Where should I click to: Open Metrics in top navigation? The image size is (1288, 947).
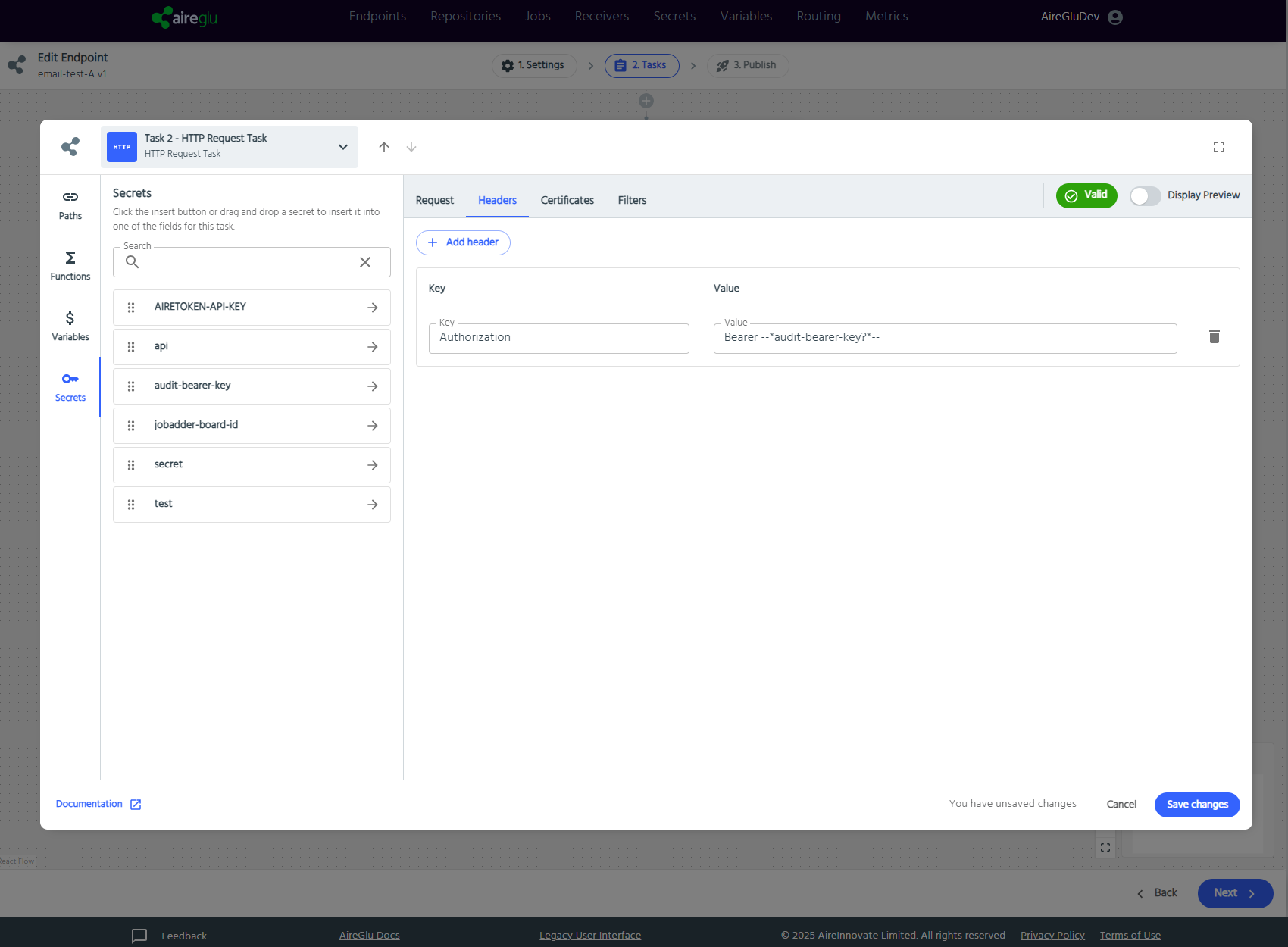pos(886,17)
